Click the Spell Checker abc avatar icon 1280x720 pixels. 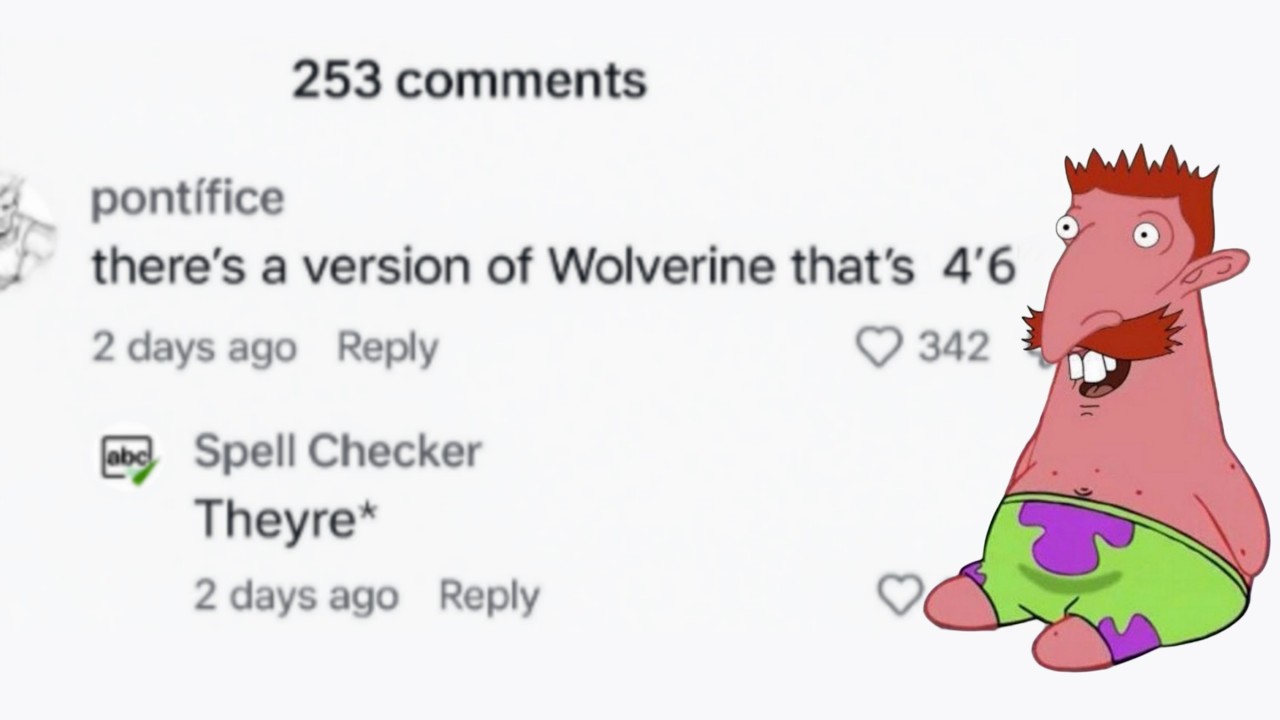coord(128,456)
